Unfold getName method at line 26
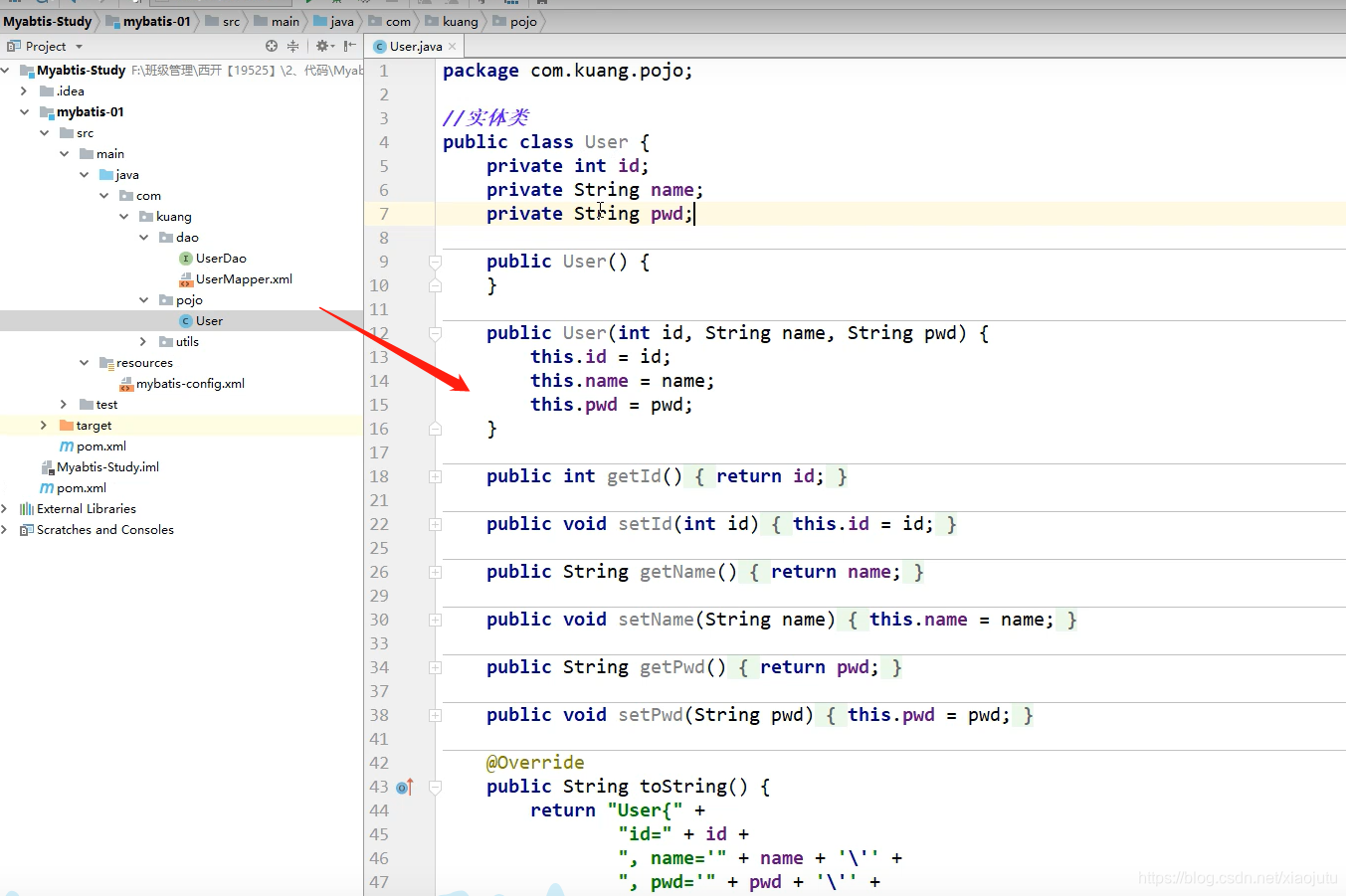This screenshot has width=1346, height=896. [x=435, y=572]
